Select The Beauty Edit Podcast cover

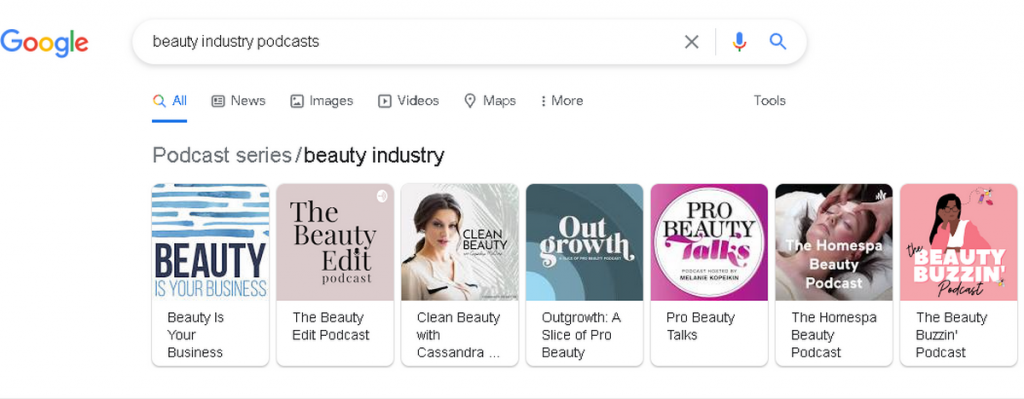click(x=335, y=242)
